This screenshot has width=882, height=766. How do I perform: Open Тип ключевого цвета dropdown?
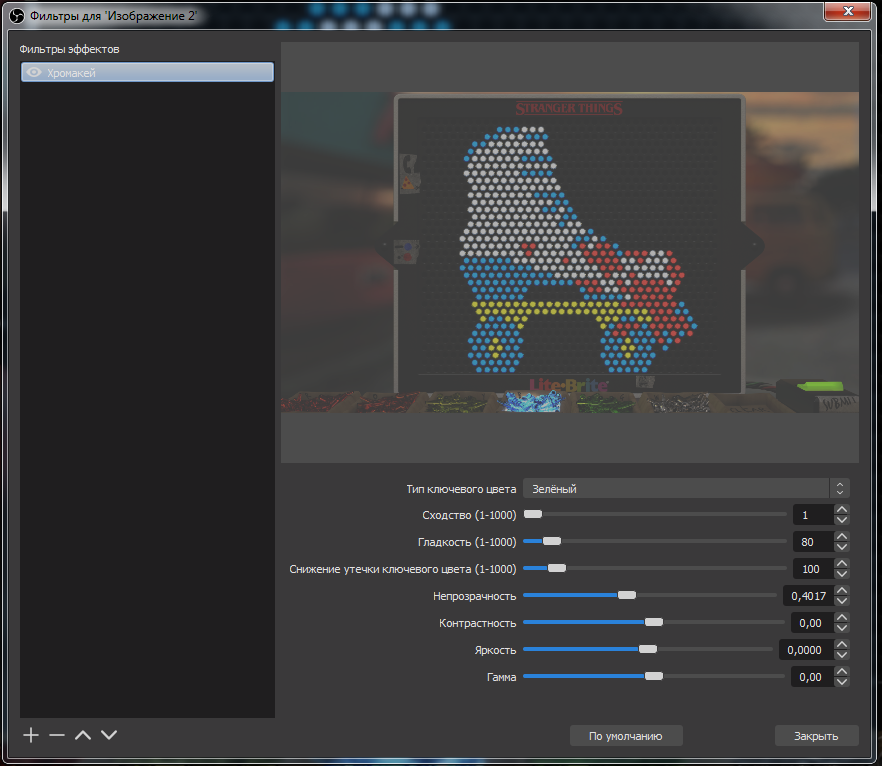tap(686, 488)
